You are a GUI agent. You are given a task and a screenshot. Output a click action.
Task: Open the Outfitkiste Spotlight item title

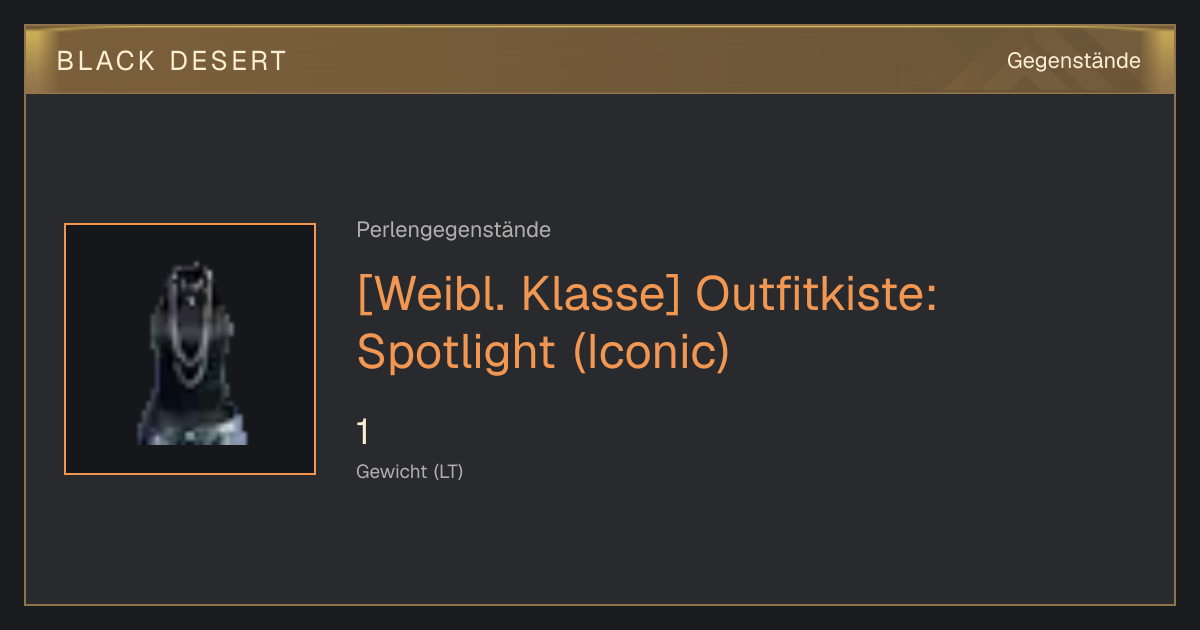pyautogui.click(x=646, y=322)
